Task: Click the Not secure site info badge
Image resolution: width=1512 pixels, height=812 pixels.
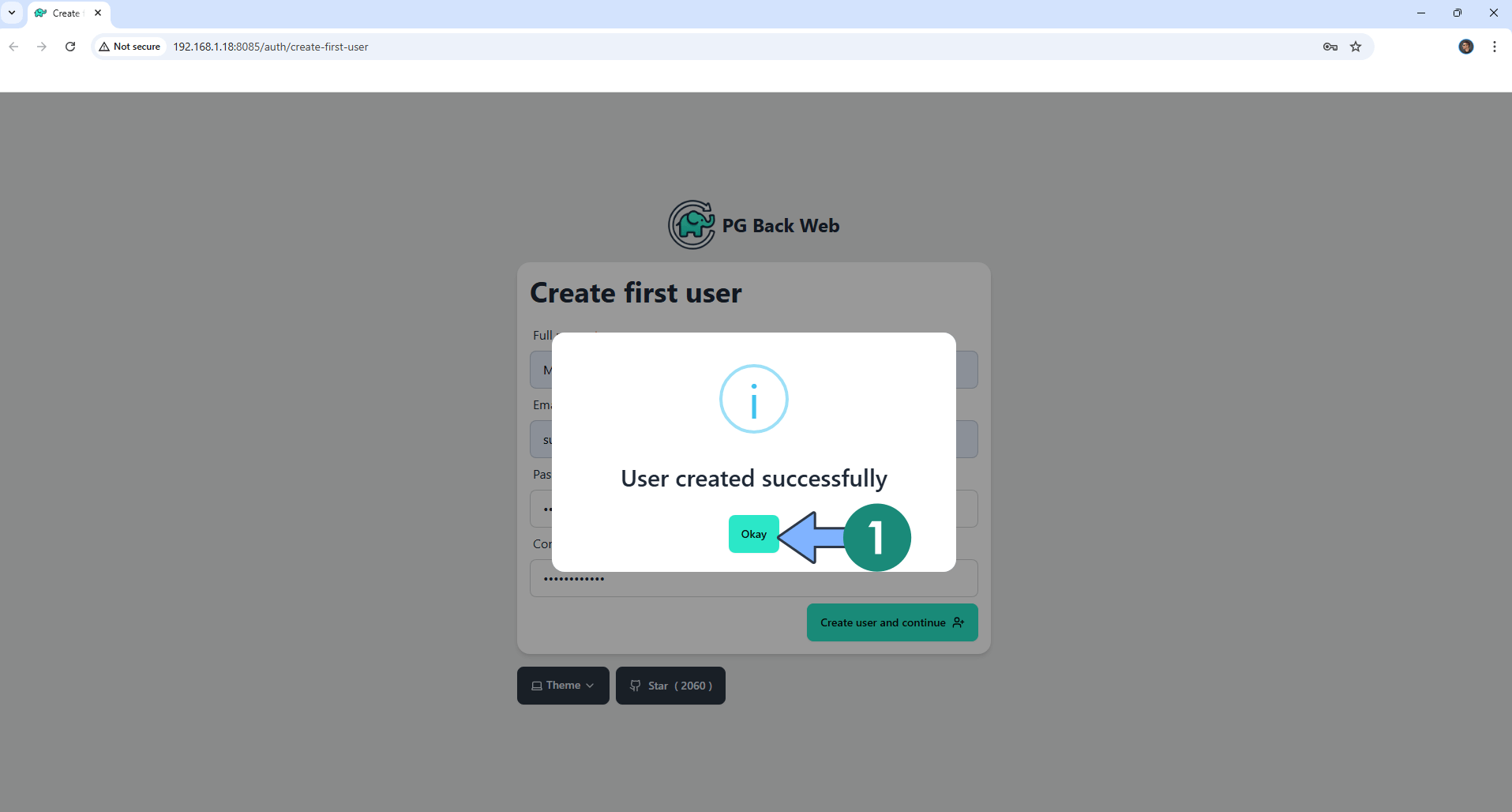Action: click(130, 47)
